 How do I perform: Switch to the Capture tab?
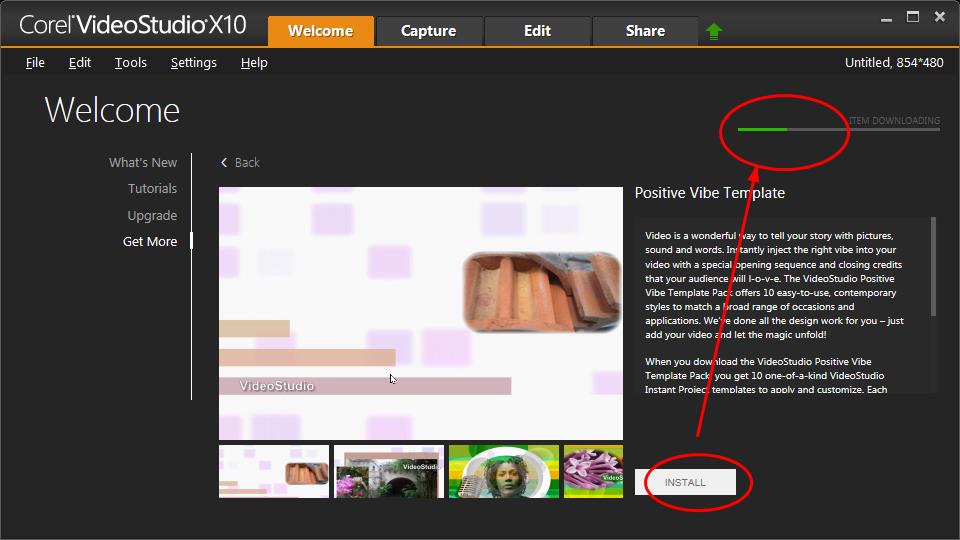click(x=429, y=31)
